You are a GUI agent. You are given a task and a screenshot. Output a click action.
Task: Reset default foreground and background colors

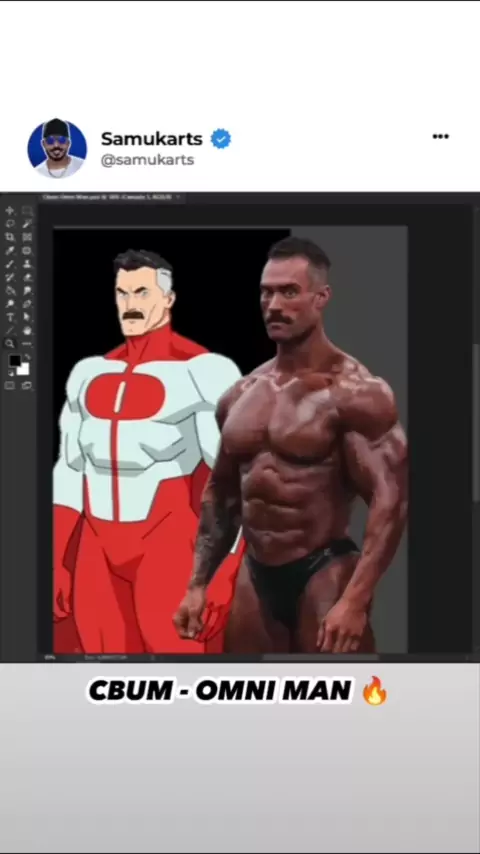click(x=11, y=374)
